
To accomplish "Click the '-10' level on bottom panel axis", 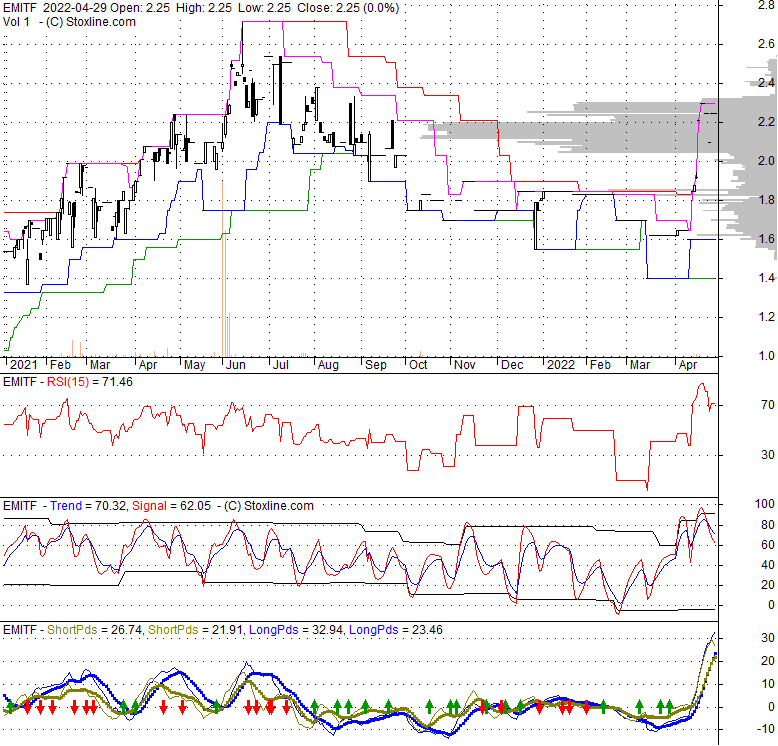I will pyautogui.click(x=766, y=729).
